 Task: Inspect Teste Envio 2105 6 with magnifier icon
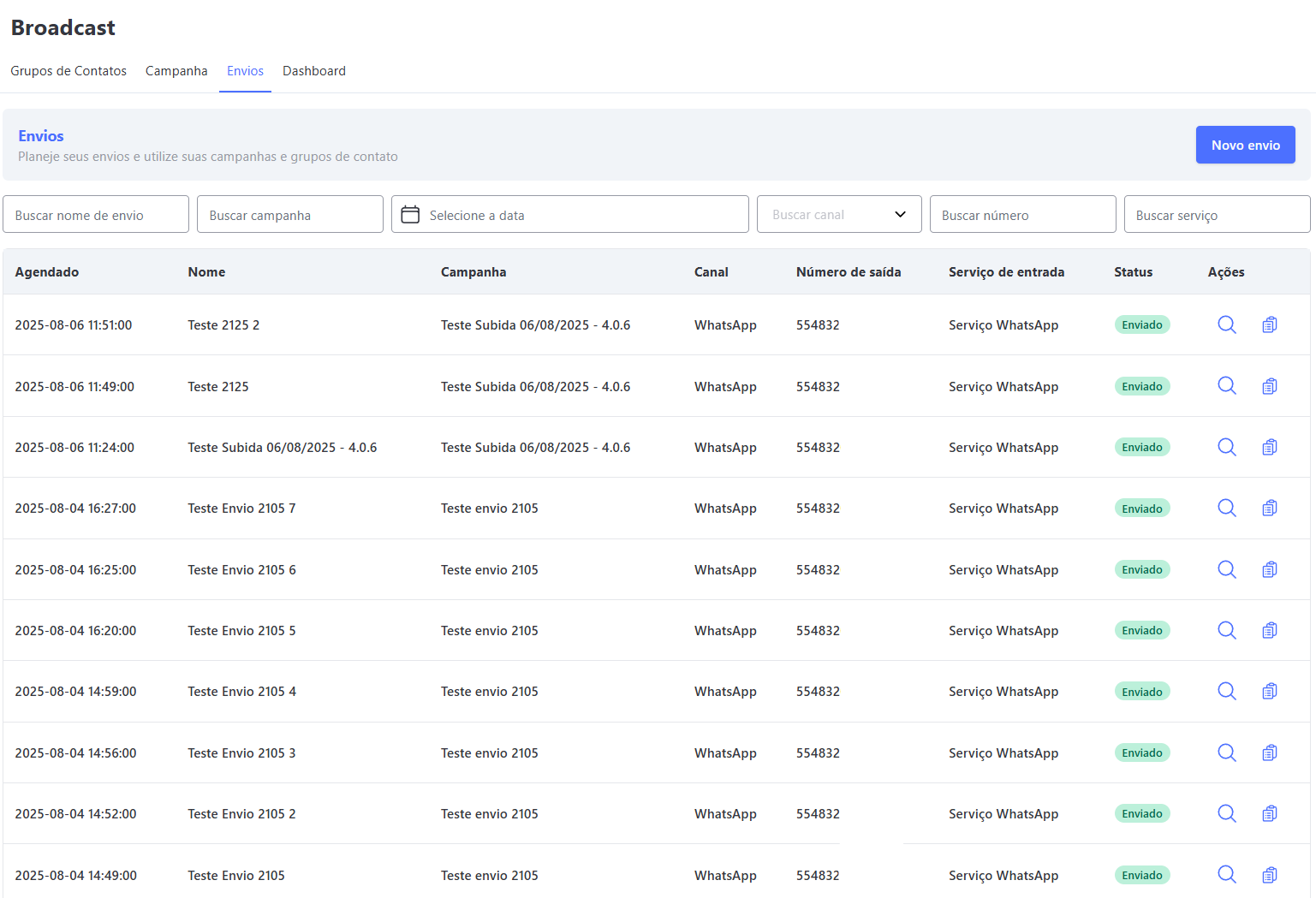(1226, 569)
